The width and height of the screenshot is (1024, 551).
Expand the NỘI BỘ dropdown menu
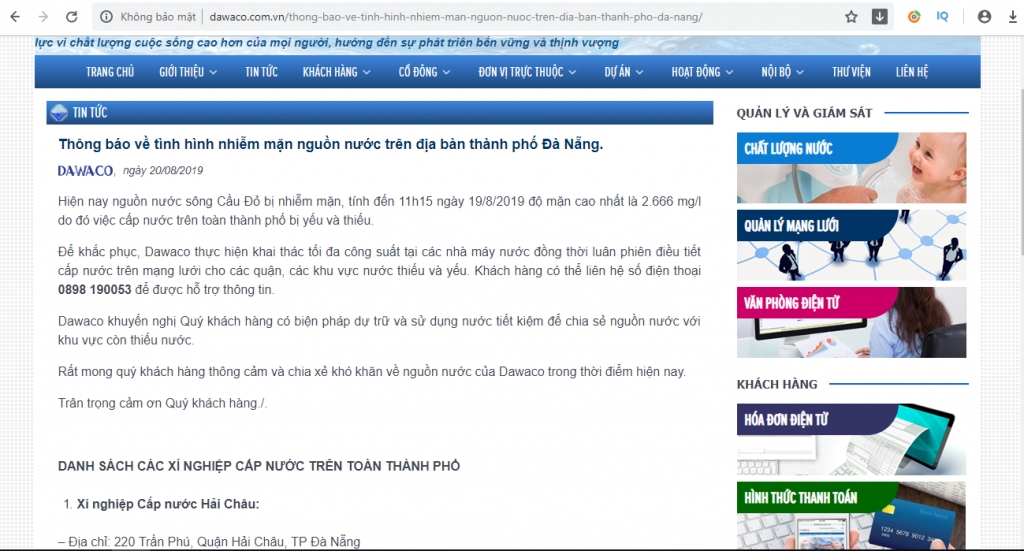(x=782, y=72)
